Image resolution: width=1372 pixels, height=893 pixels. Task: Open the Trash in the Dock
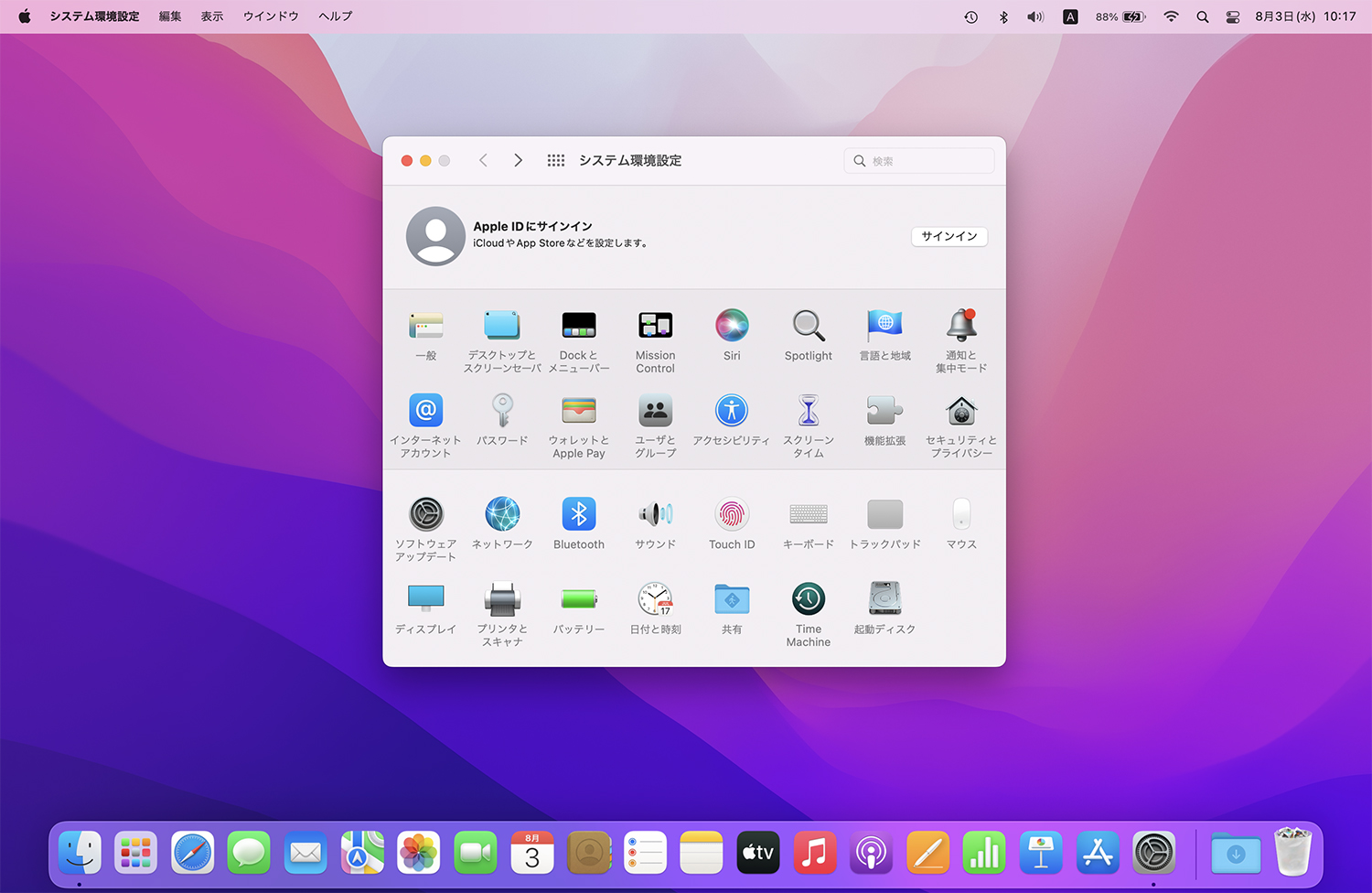point(1293,851)
